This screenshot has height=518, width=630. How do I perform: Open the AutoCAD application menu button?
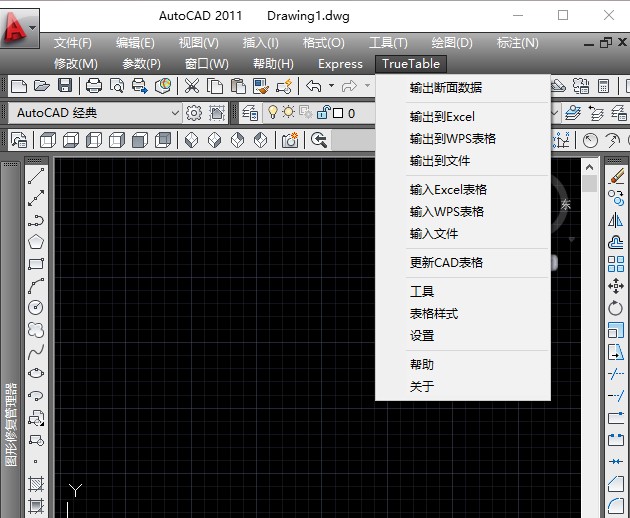point(20,29)
